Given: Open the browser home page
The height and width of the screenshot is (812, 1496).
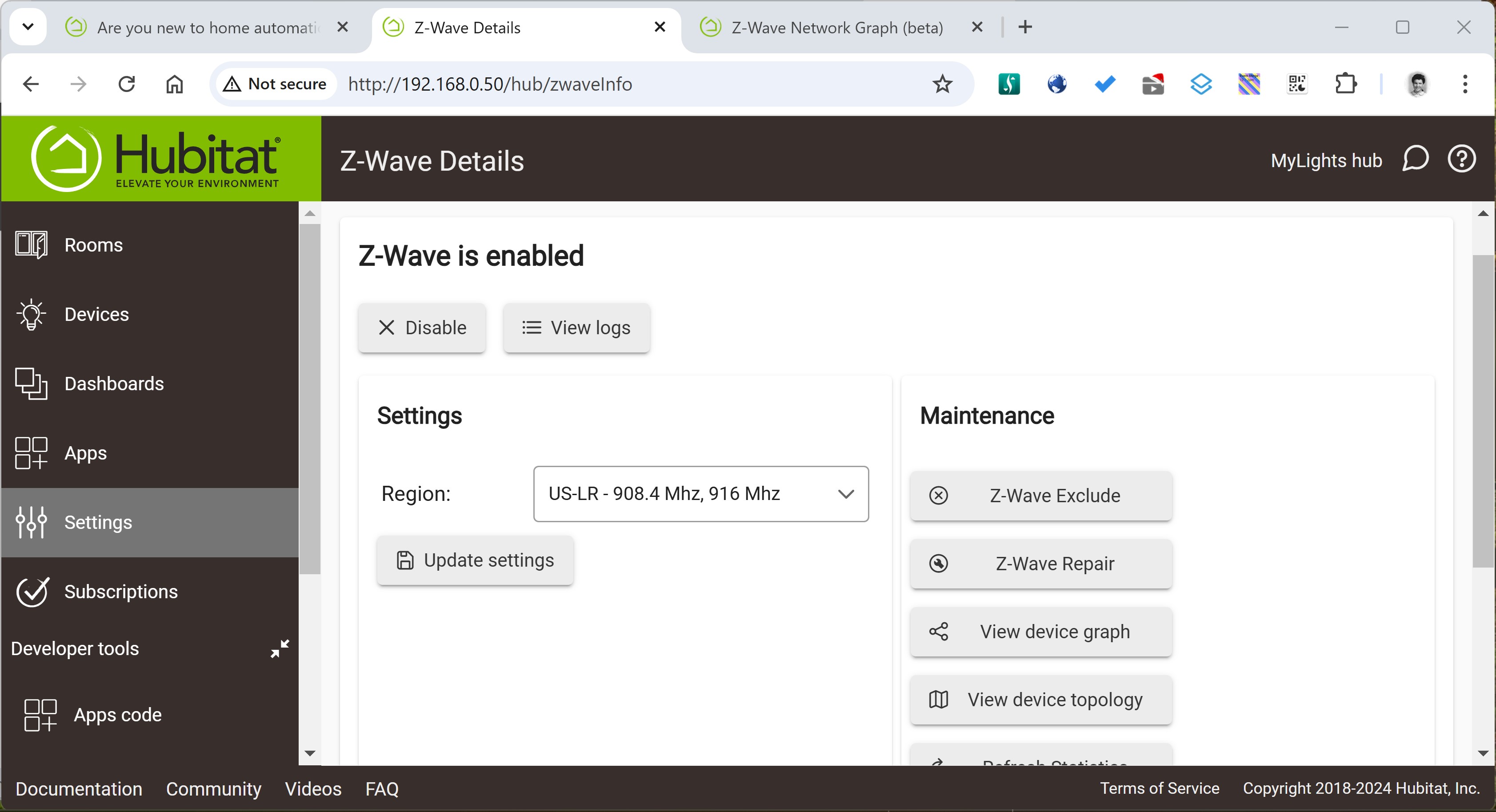Looking at the screenshot, I should pos(174,84).
